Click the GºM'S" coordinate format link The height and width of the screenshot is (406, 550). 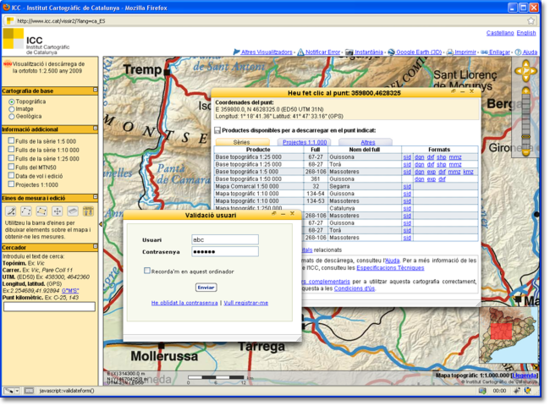pos(70,291)
